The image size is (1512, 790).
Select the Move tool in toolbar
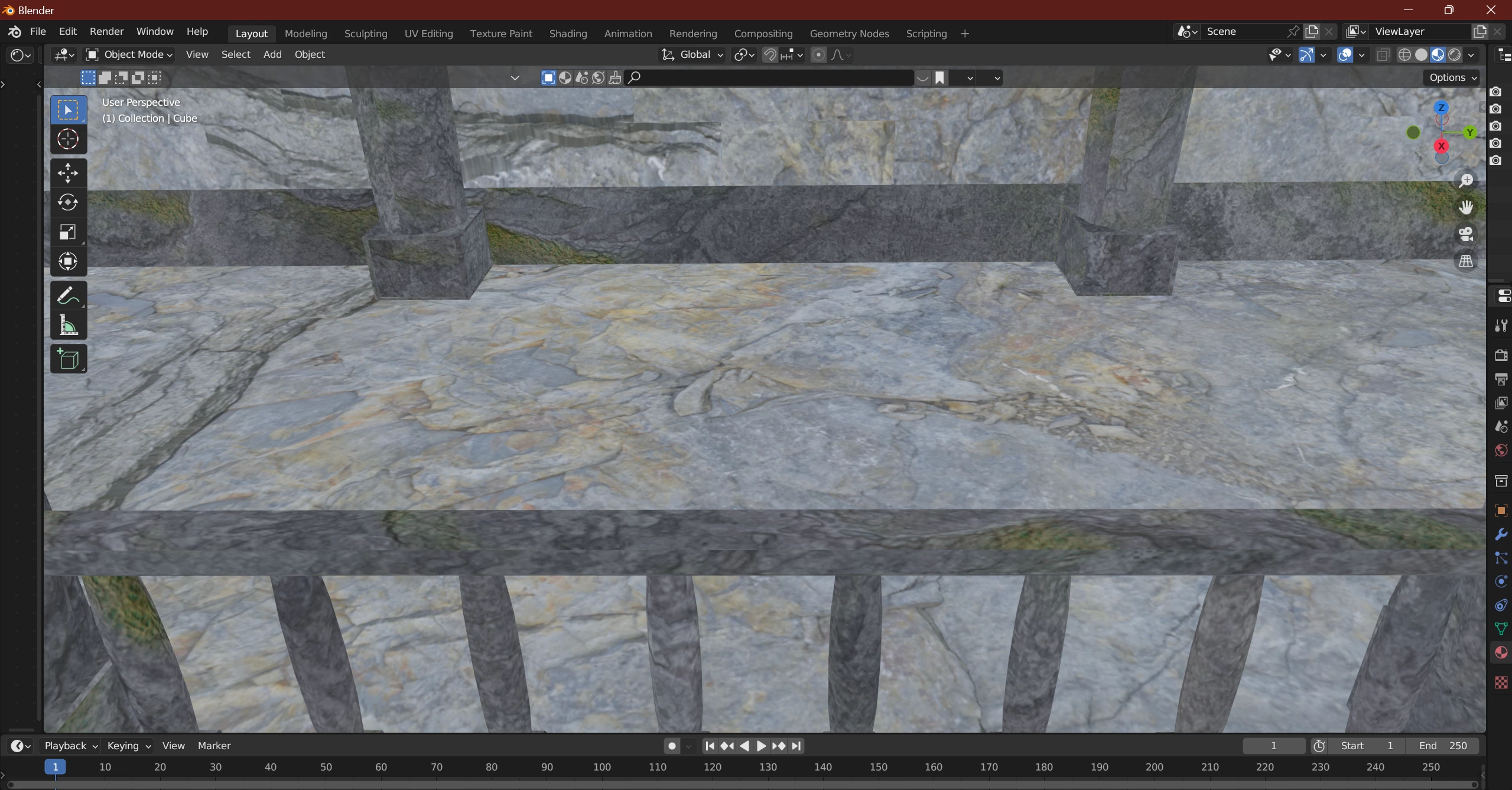pos(68,173)
